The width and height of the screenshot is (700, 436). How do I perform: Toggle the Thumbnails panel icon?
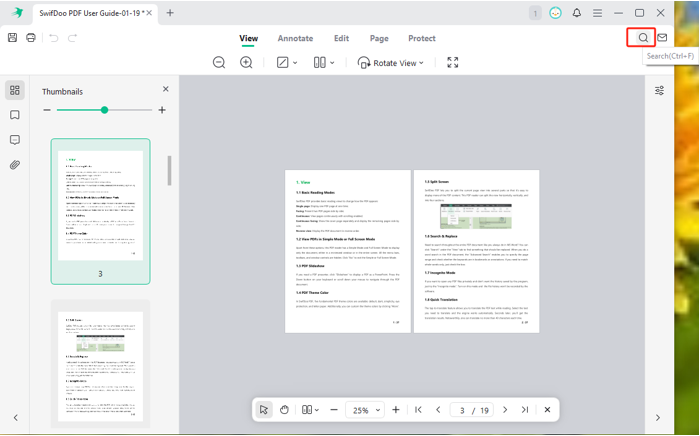(x=15, y=90)
